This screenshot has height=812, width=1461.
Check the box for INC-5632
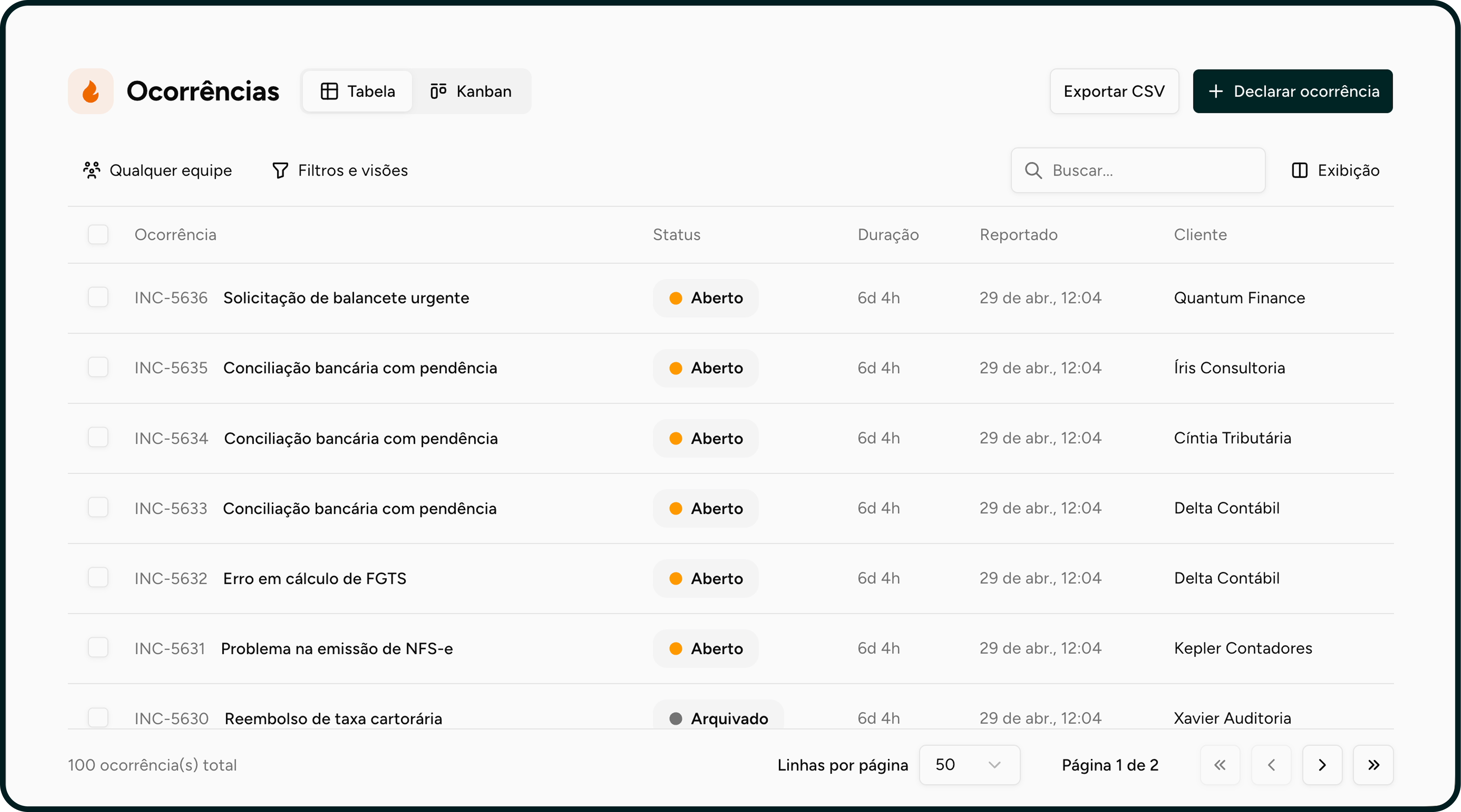click(x=98, y=578)
